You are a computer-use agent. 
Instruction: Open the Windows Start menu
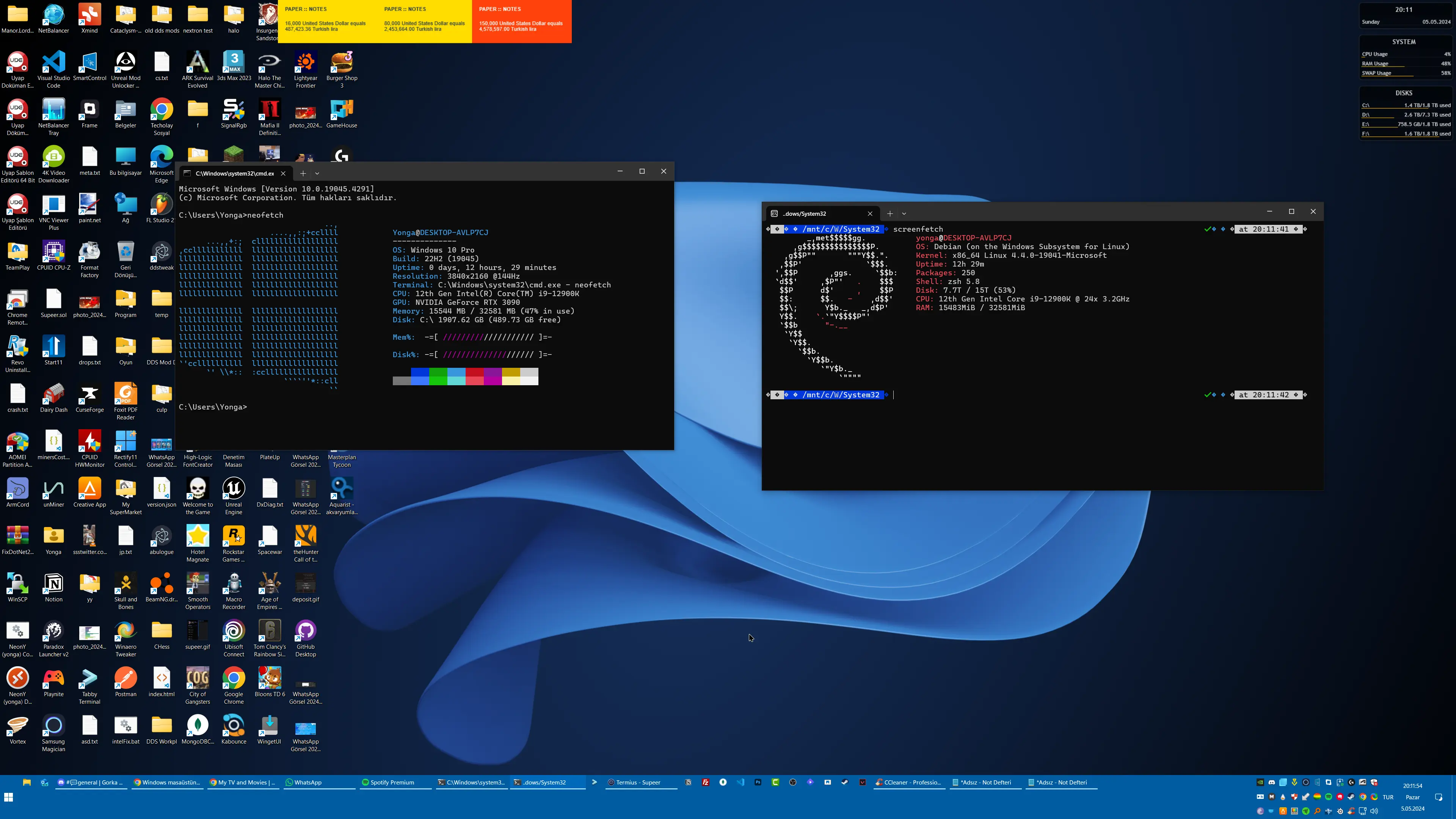(8, 797)
